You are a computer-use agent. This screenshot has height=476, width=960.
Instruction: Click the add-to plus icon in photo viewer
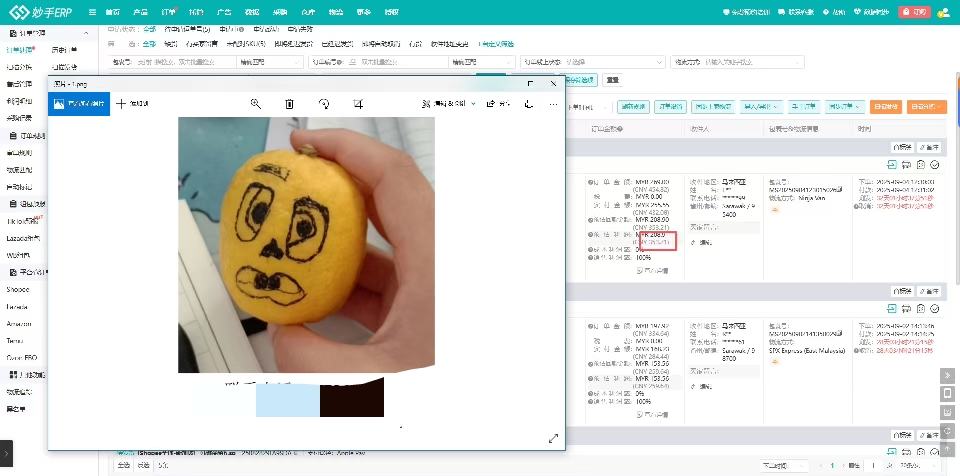121,104
